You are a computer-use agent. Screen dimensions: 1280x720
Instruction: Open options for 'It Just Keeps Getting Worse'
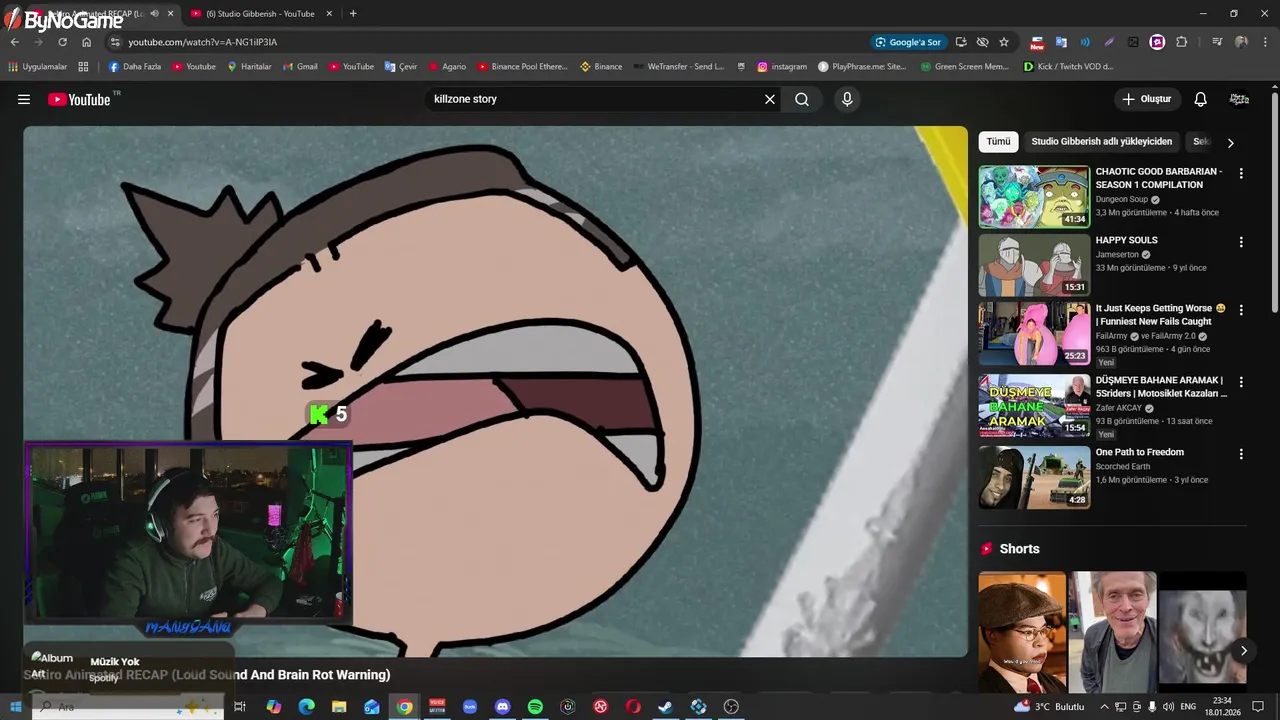(1241, 310)
